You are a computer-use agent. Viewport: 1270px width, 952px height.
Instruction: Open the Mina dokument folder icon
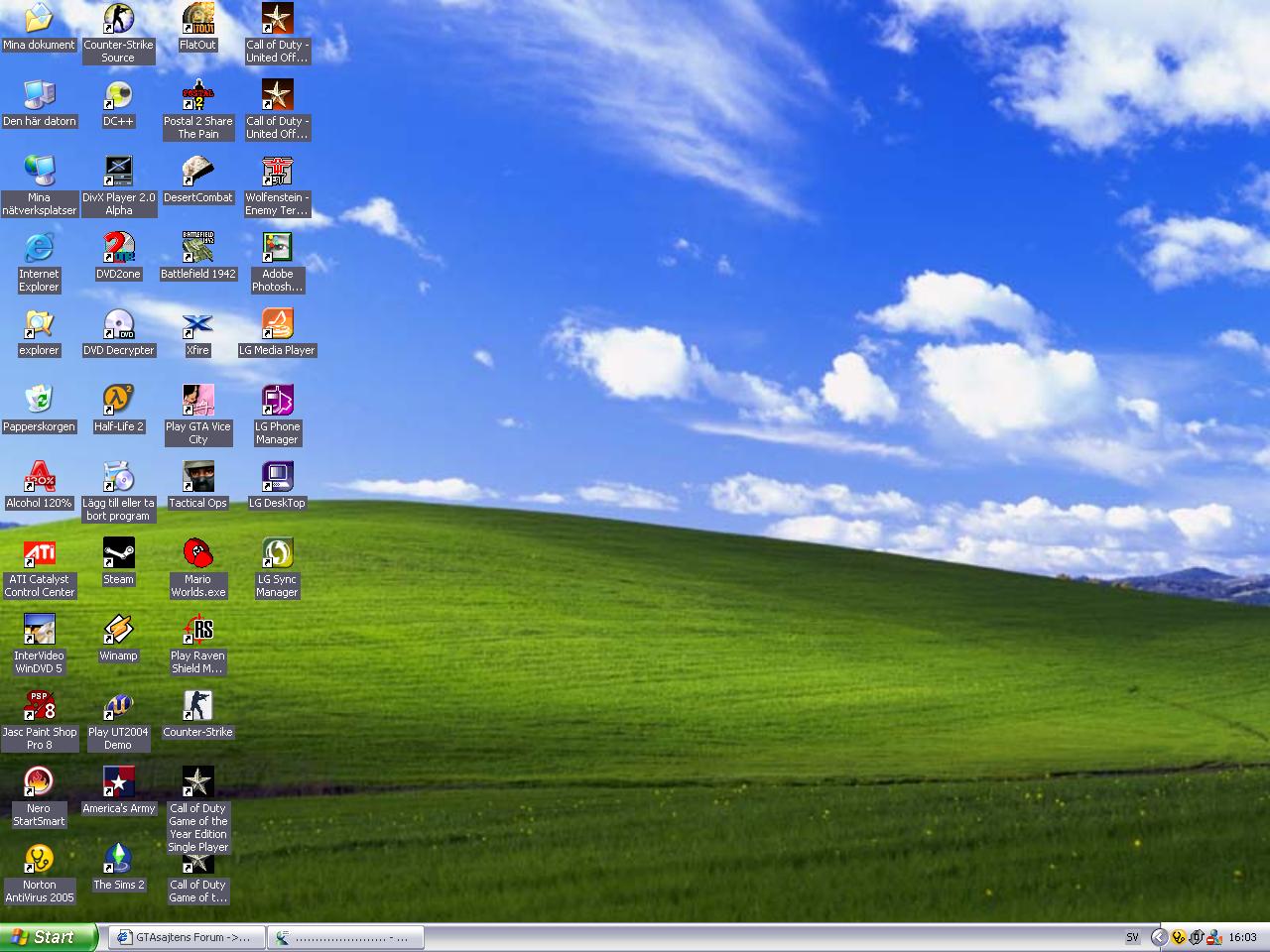(39, 18)
